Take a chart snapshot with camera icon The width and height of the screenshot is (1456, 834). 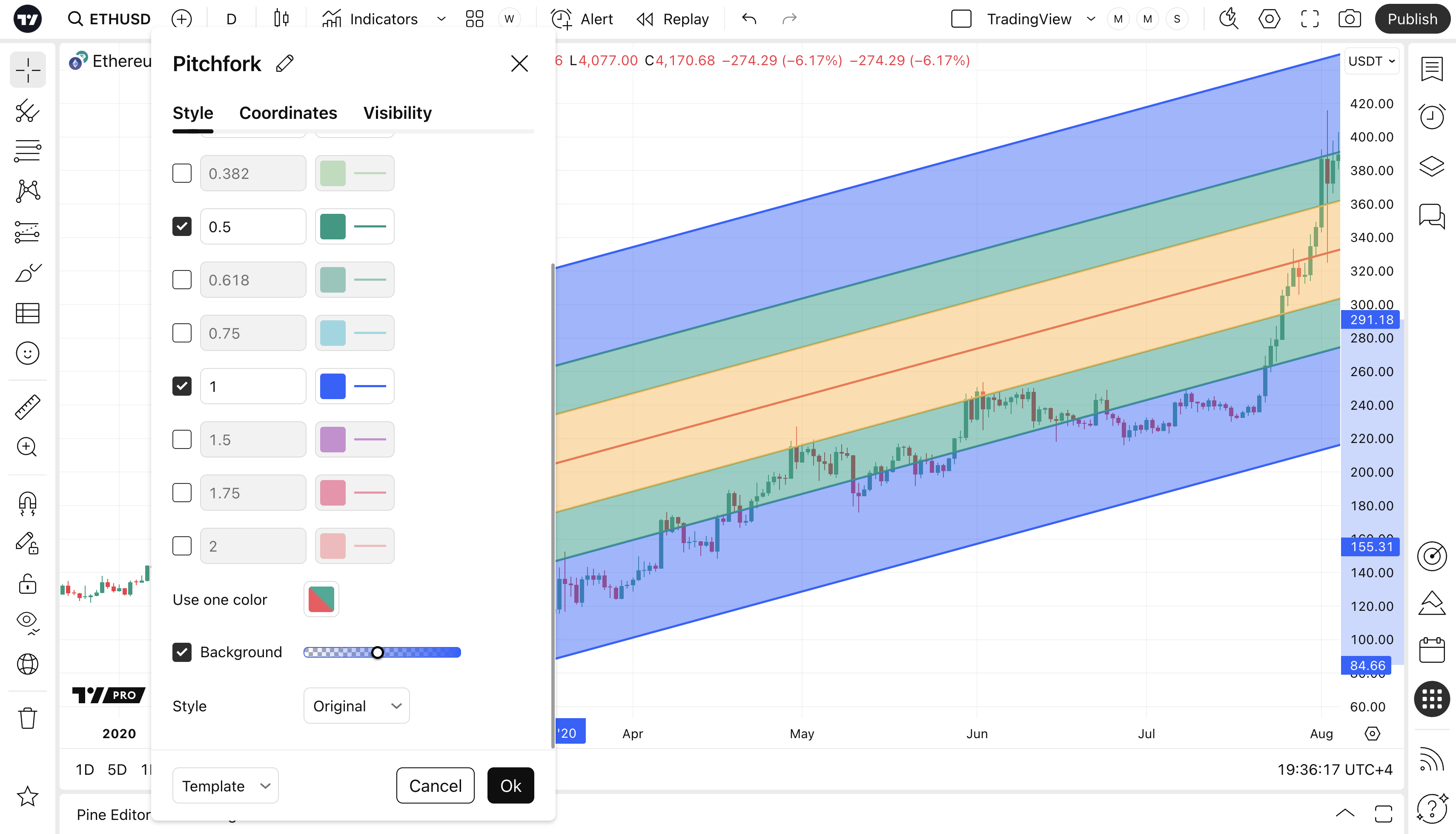pyautogui.click(x=1349, y=19)
